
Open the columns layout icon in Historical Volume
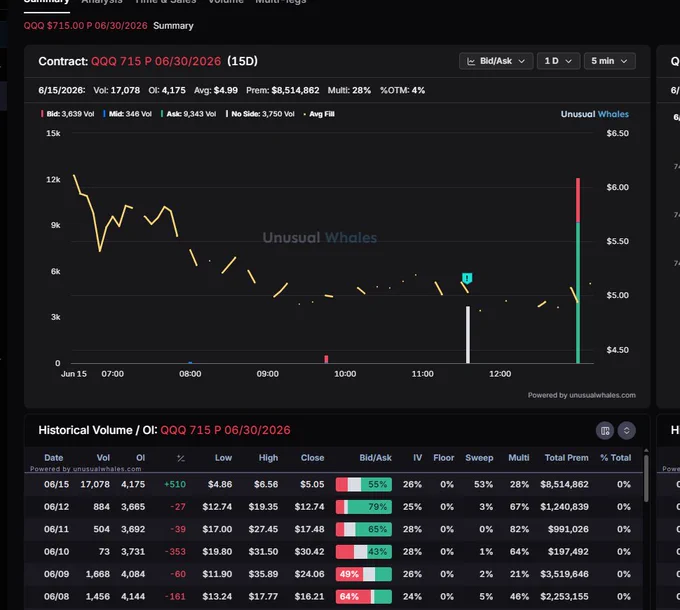point(605,431)
